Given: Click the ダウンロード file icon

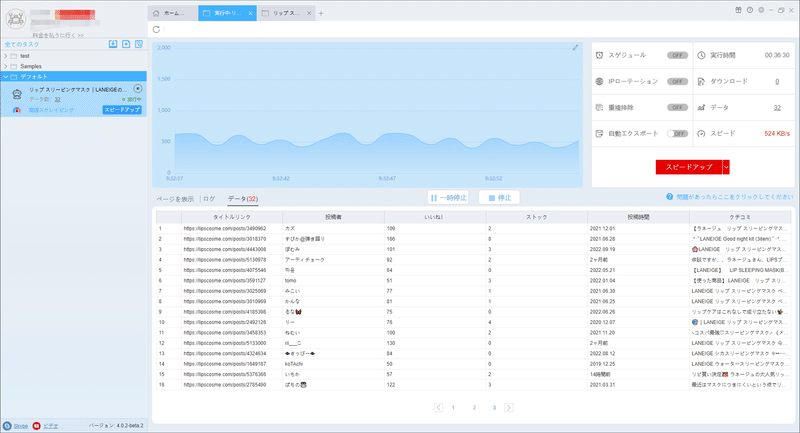Looking at the screenshot, I should [702, 81].
